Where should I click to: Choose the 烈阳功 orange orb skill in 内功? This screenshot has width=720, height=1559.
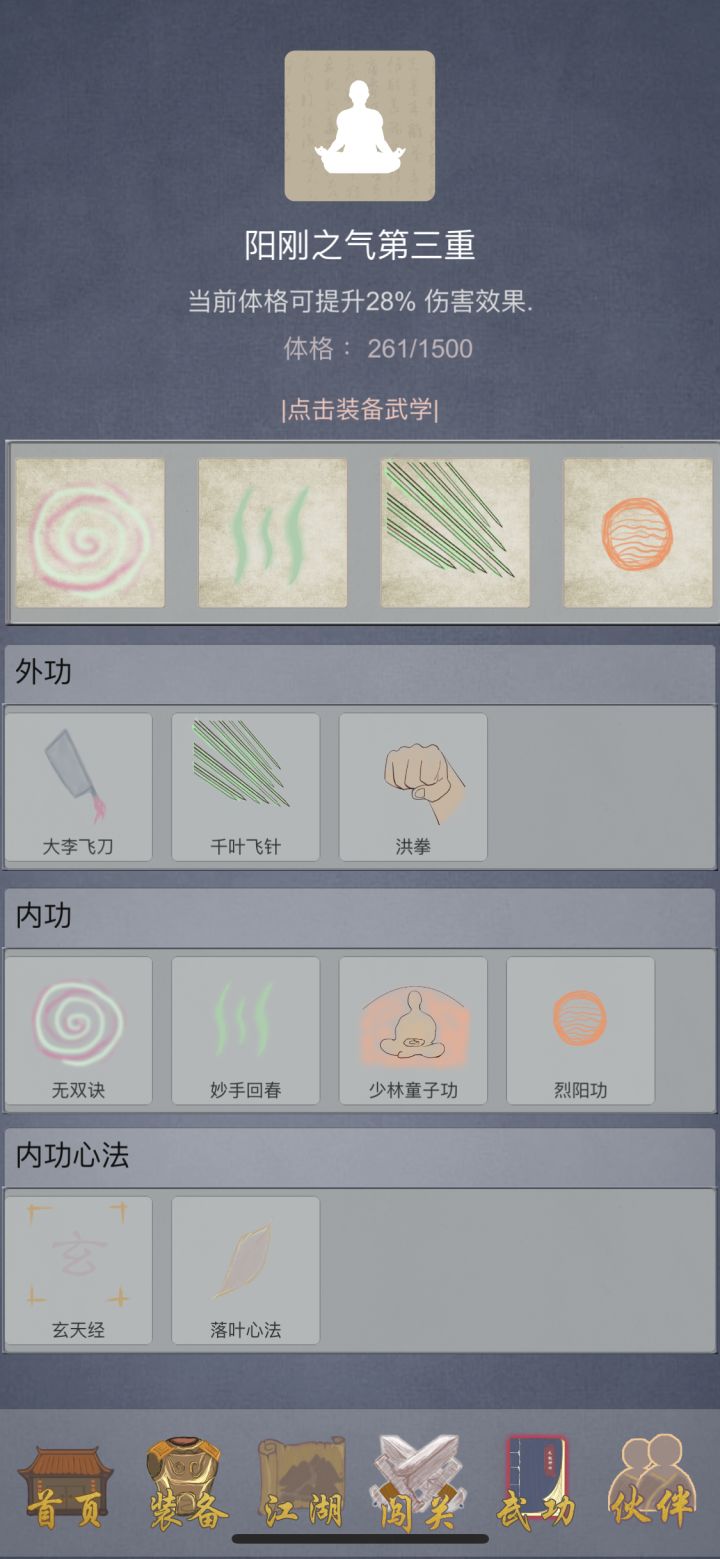[x=581, y=1031]
